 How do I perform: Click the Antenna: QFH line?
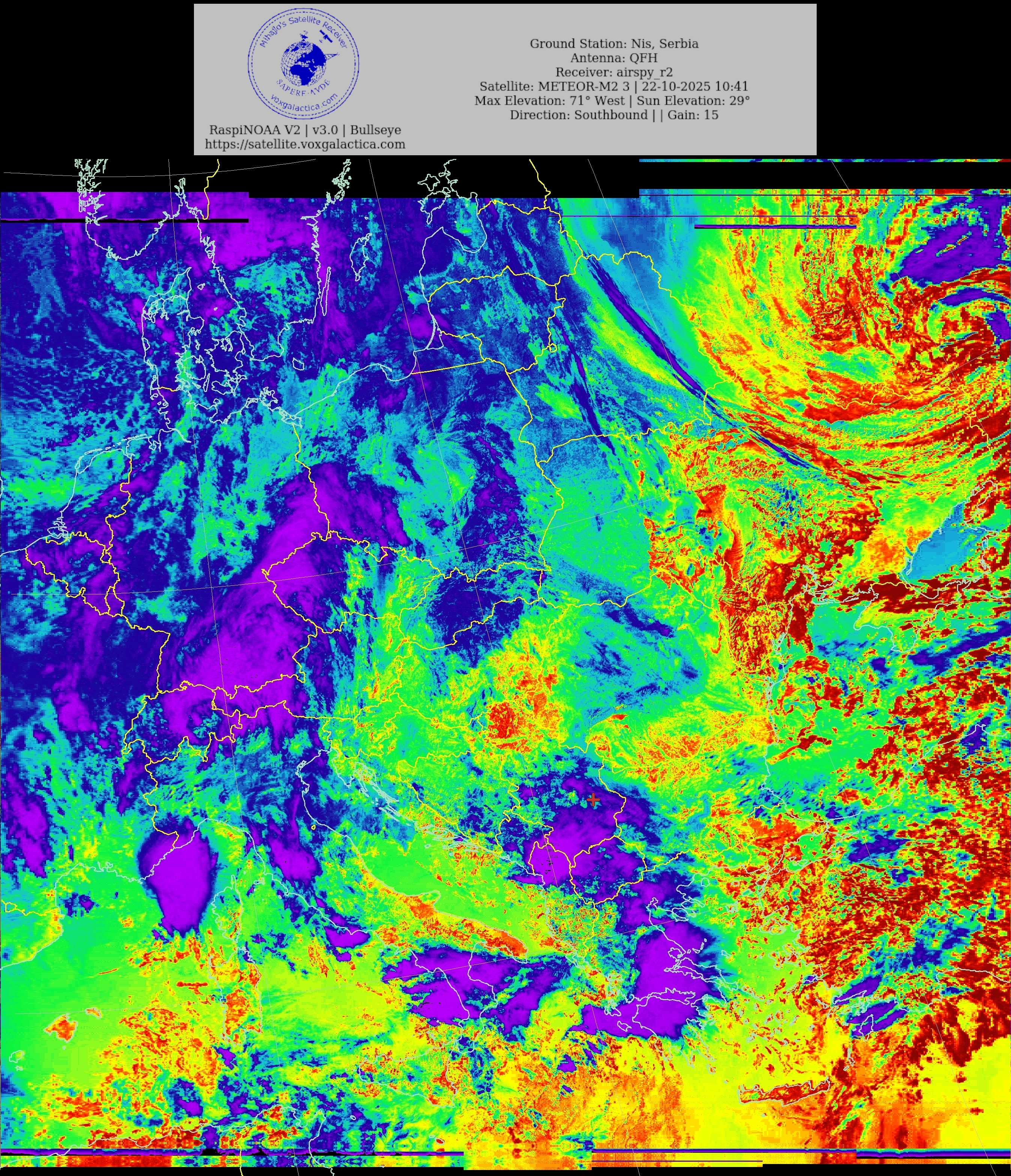pos(614,58)
